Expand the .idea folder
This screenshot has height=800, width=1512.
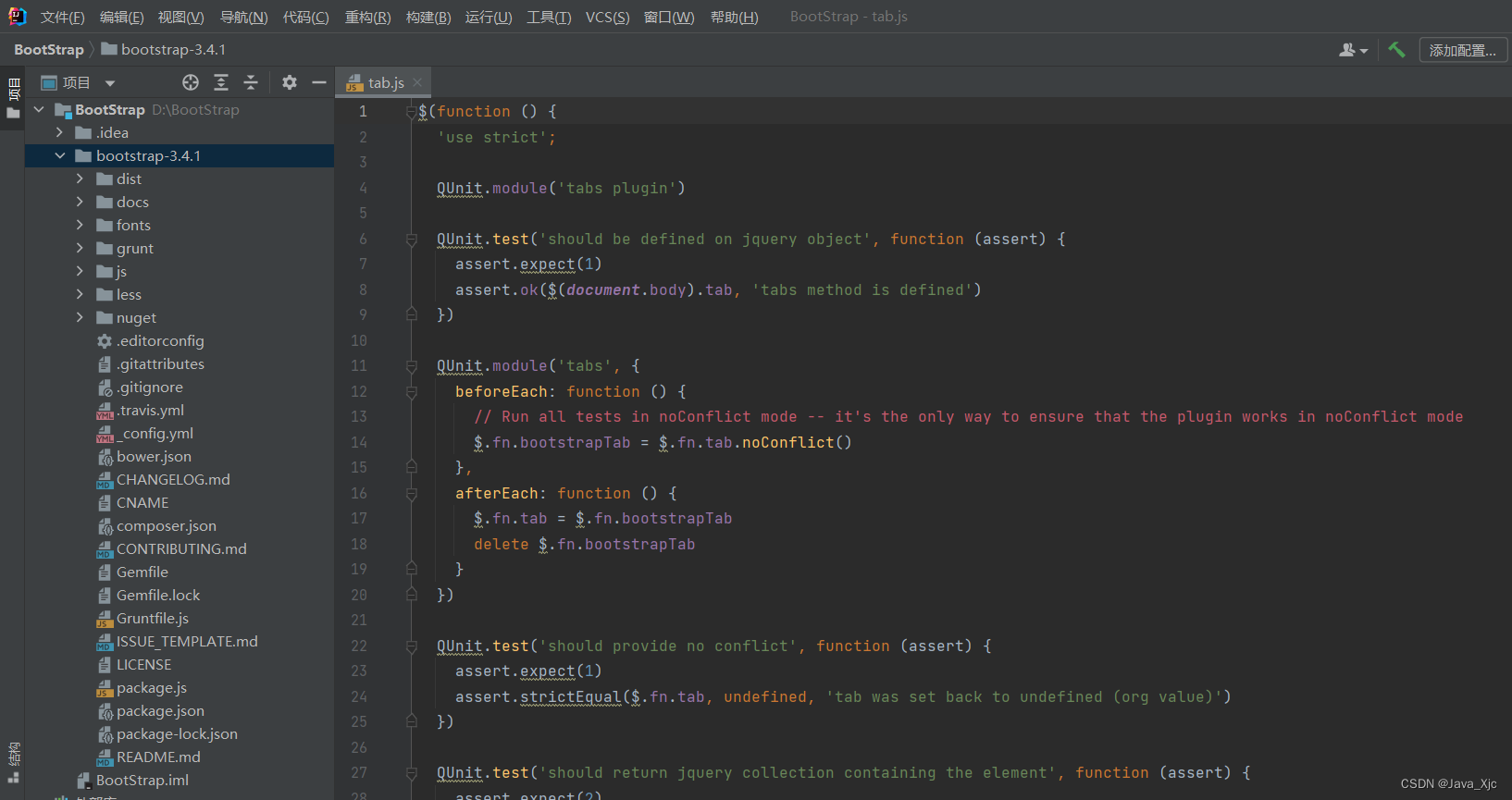coord(59,132)
